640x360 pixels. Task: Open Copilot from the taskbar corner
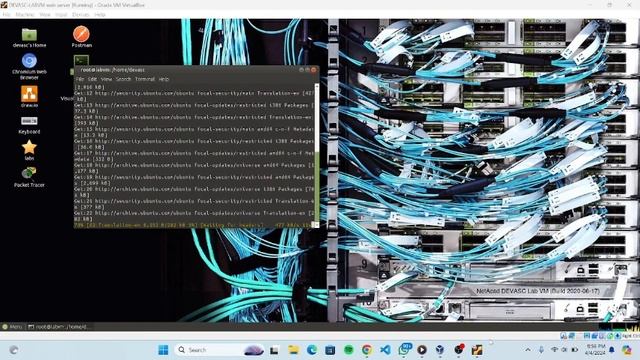click(627, 350)
